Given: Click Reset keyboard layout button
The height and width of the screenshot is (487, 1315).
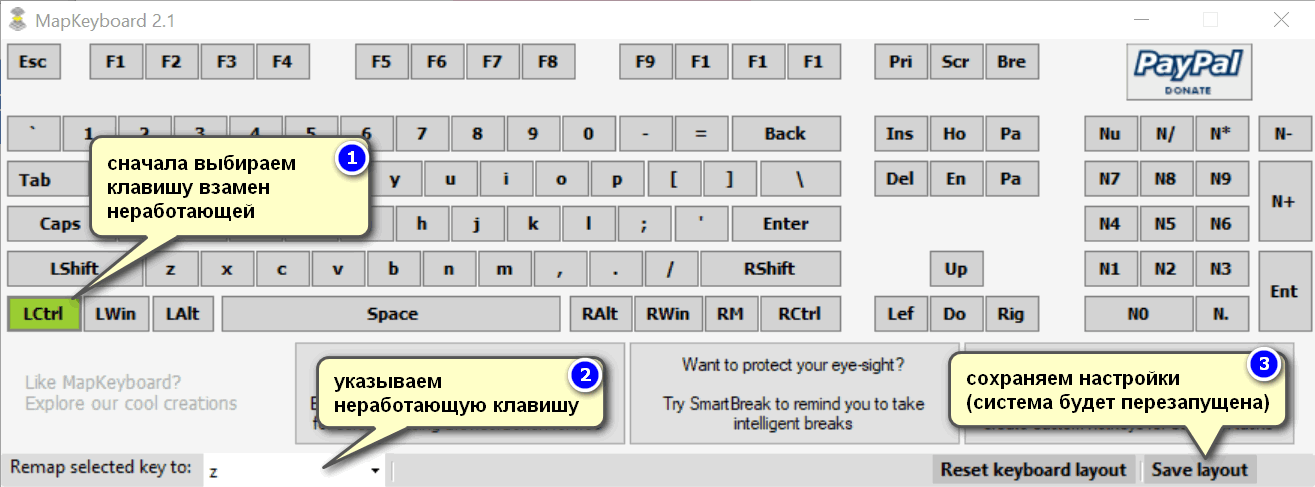Looking at the screenshot, I should tap(1033, 470).
